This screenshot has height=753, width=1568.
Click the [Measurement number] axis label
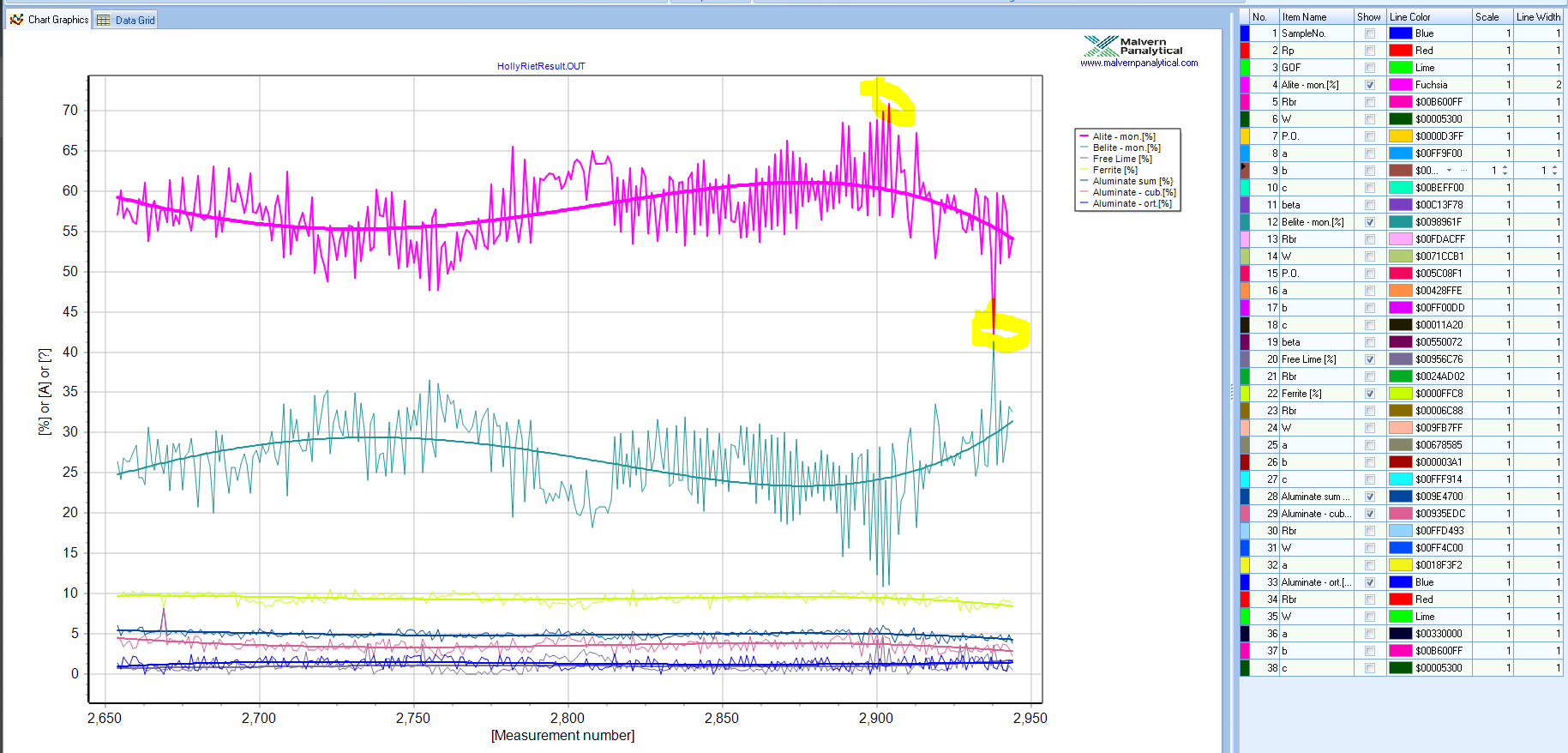point(562,735)
